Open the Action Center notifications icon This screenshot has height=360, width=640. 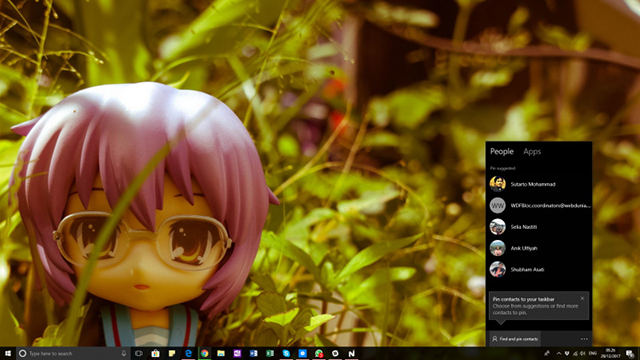point(630,353)
